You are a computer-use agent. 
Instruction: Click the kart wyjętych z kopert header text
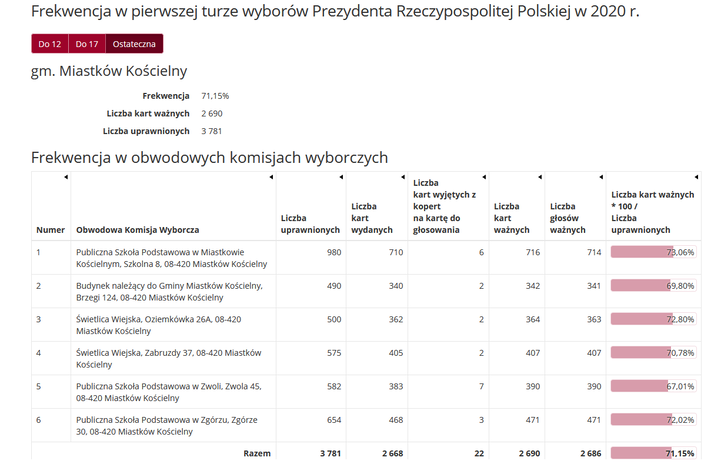pyautogui.click(x=444, y=206)
